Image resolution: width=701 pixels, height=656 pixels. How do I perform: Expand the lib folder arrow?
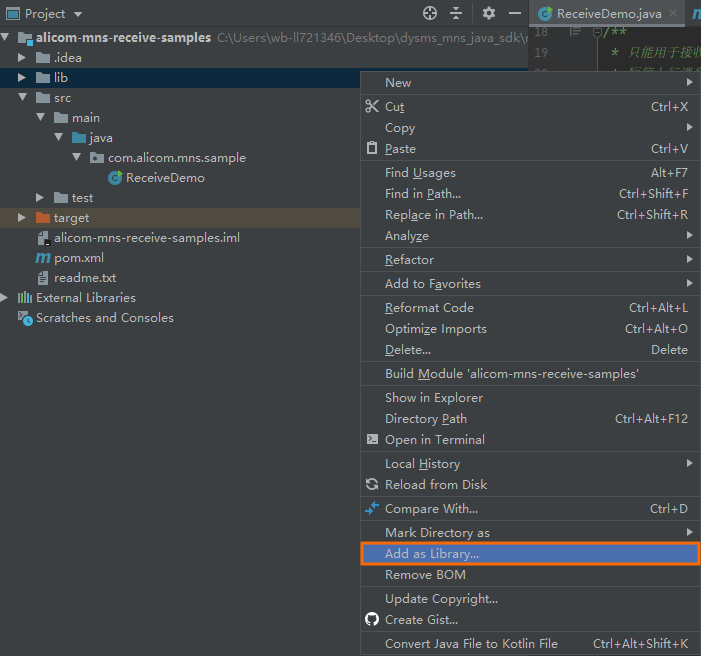[x=21, y=77]
